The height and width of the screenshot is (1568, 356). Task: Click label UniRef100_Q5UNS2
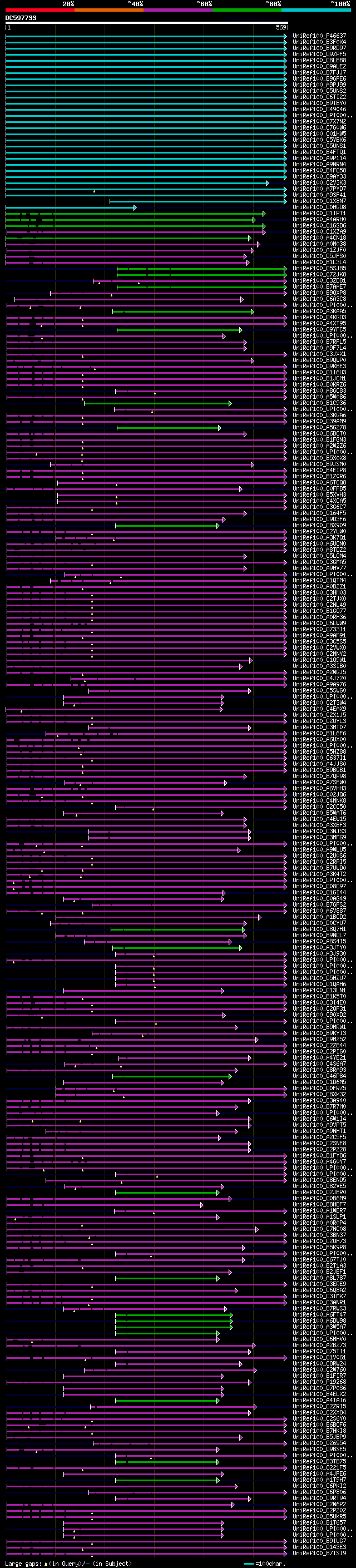[319, 91]
